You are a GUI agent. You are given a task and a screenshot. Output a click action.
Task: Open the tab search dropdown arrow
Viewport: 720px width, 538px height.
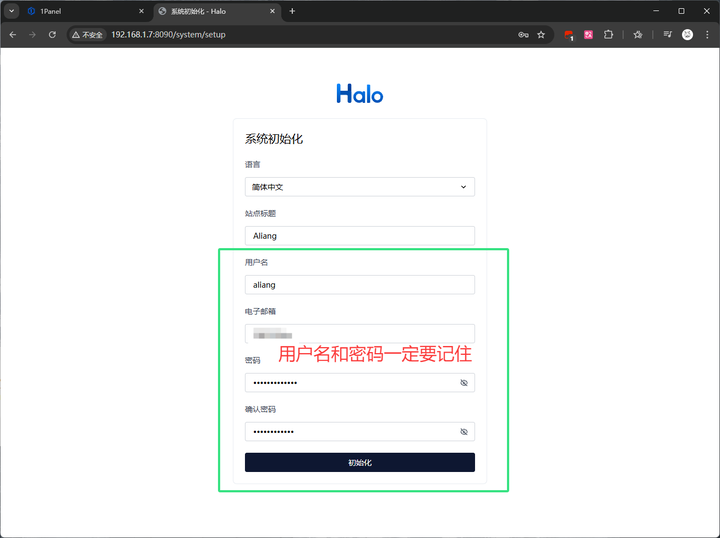(11, 11)
